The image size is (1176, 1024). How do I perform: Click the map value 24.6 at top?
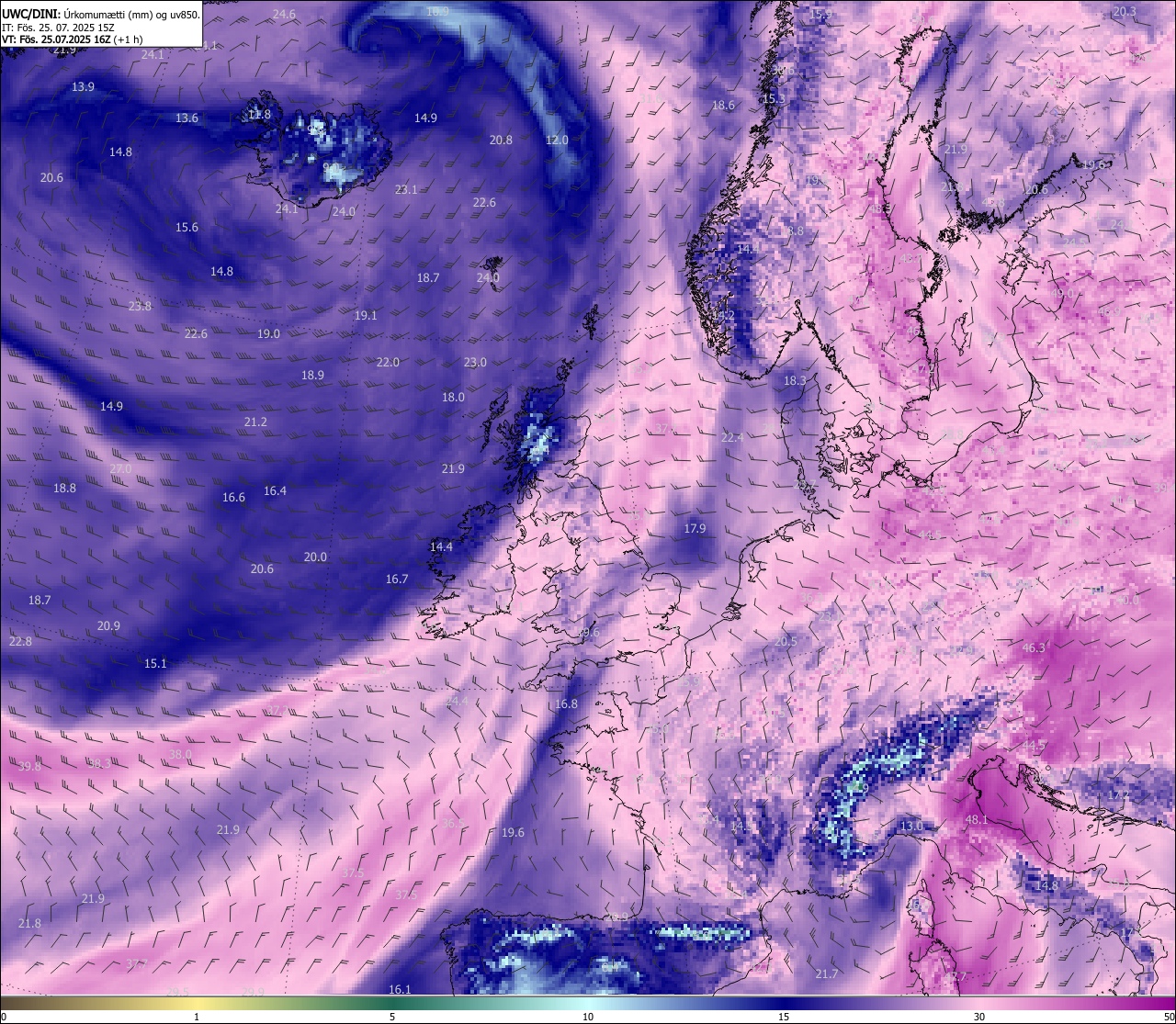point(284,14)
